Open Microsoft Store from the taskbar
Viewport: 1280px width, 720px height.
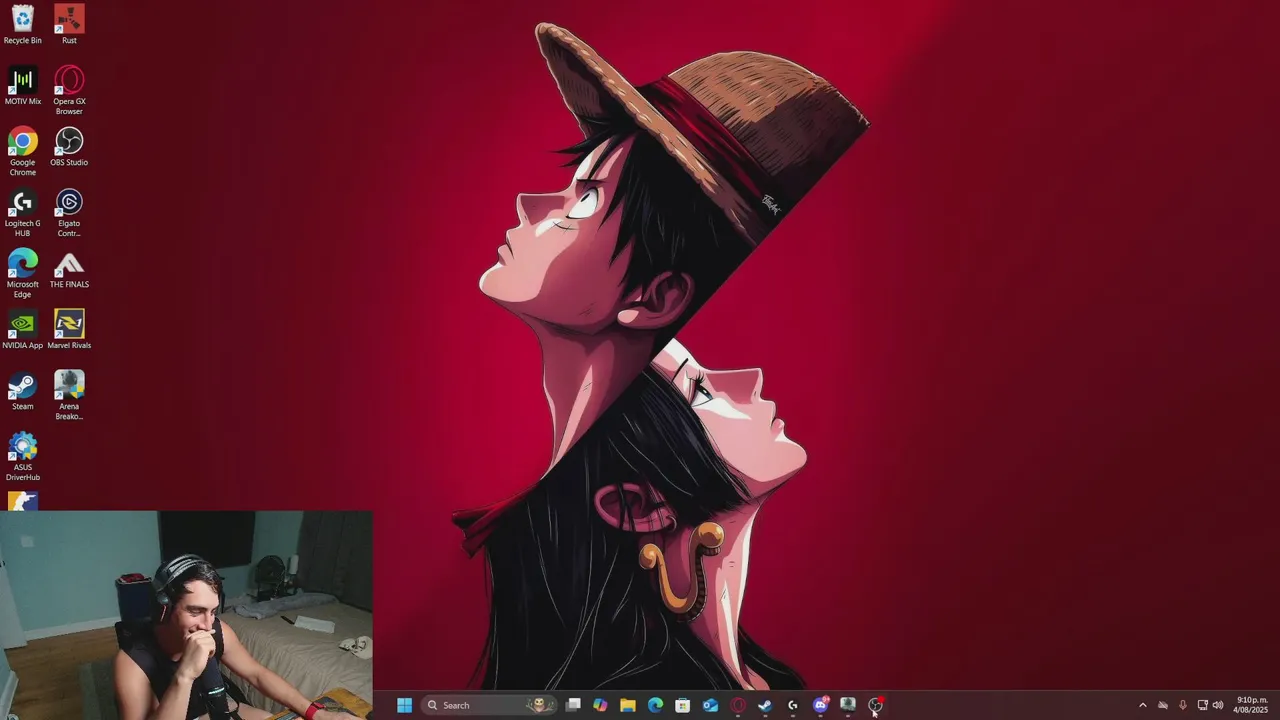(683, 705)
